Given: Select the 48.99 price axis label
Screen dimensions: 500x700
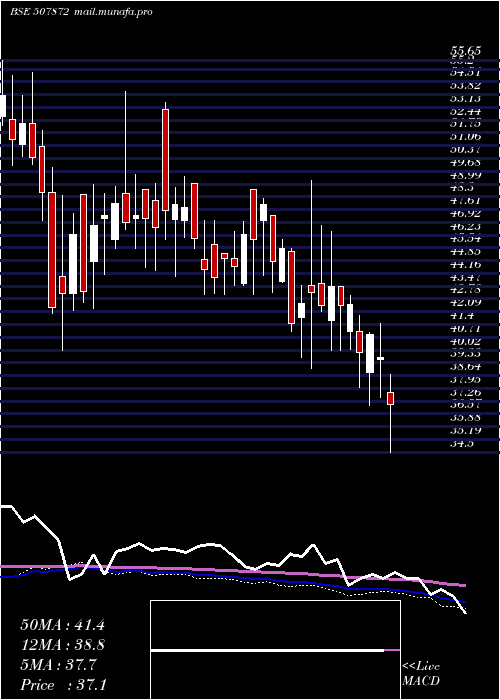Looking at the screenshot, I should coord(465,175).
